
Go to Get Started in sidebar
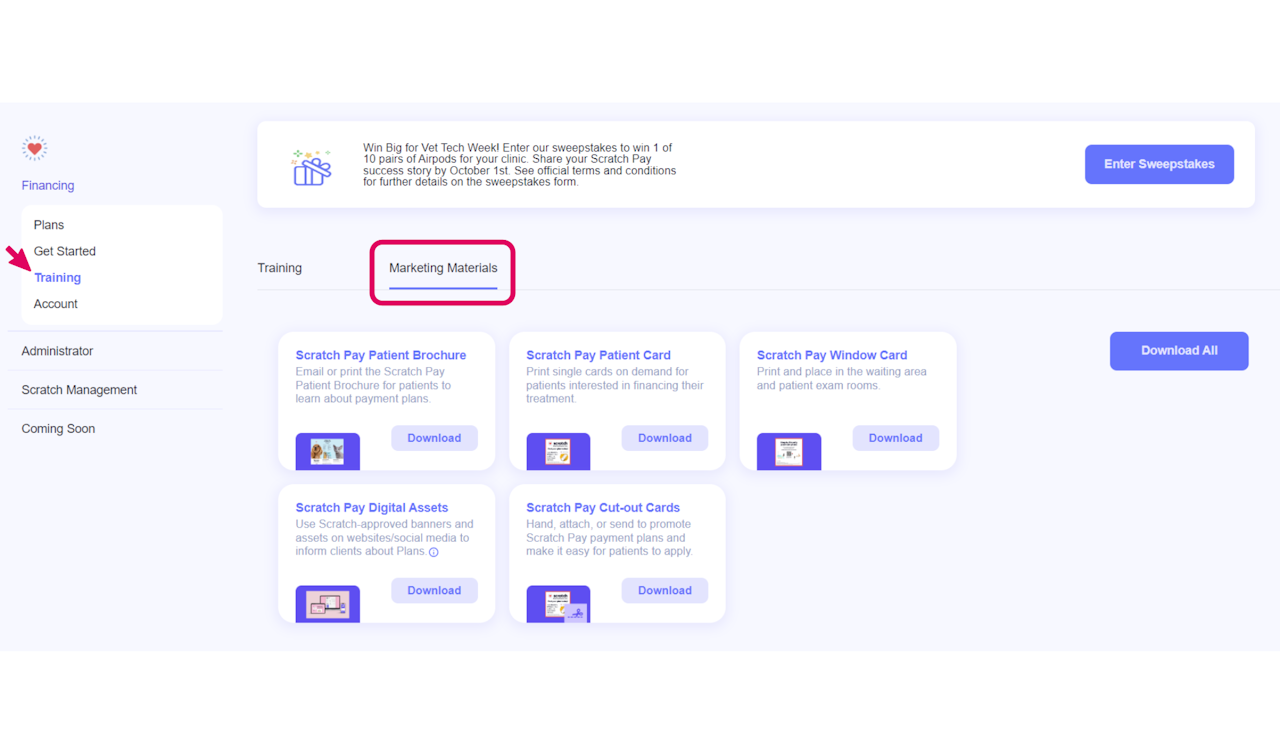[x=65, y=251]
